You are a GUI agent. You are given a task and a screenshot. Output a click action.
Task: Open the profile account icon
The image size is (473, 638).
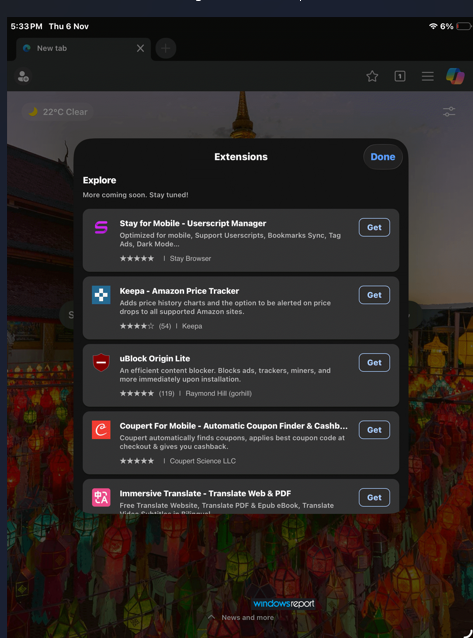point(23,76)
